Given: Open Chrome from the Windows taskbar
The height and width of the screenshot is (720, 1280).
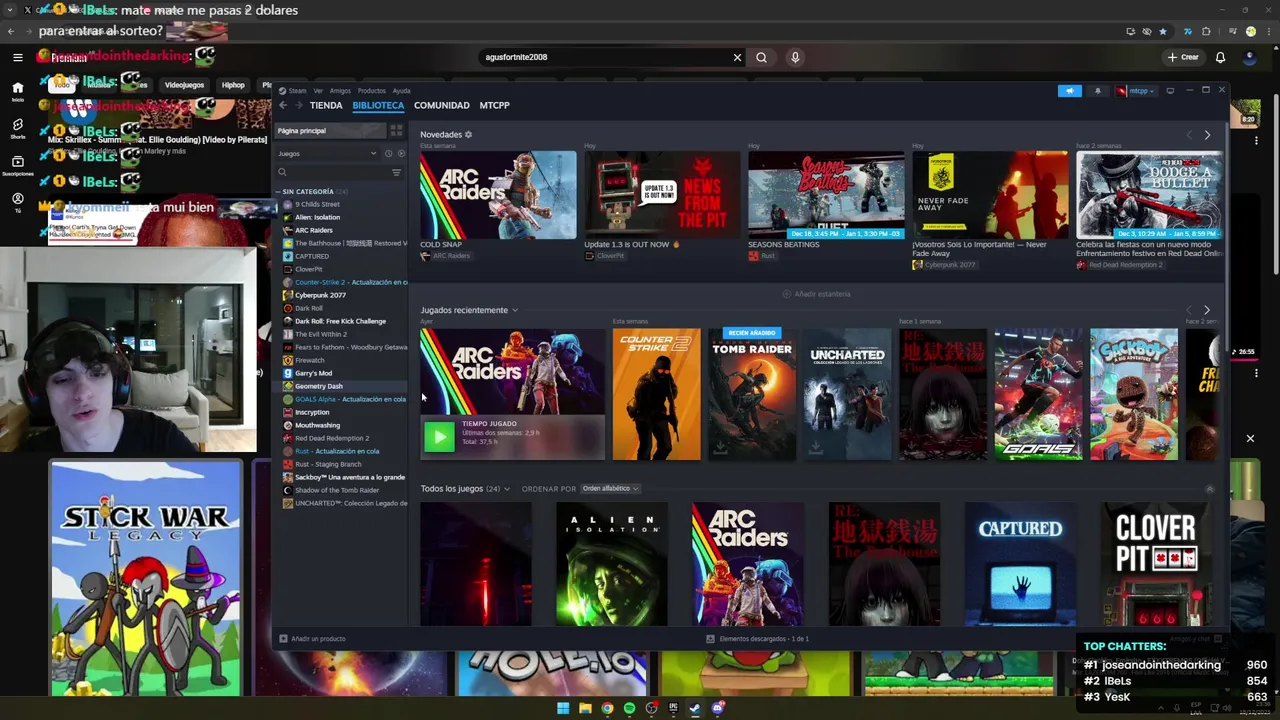Looking at the screenshot, I should pyautogui.click(x=607, y=708).
